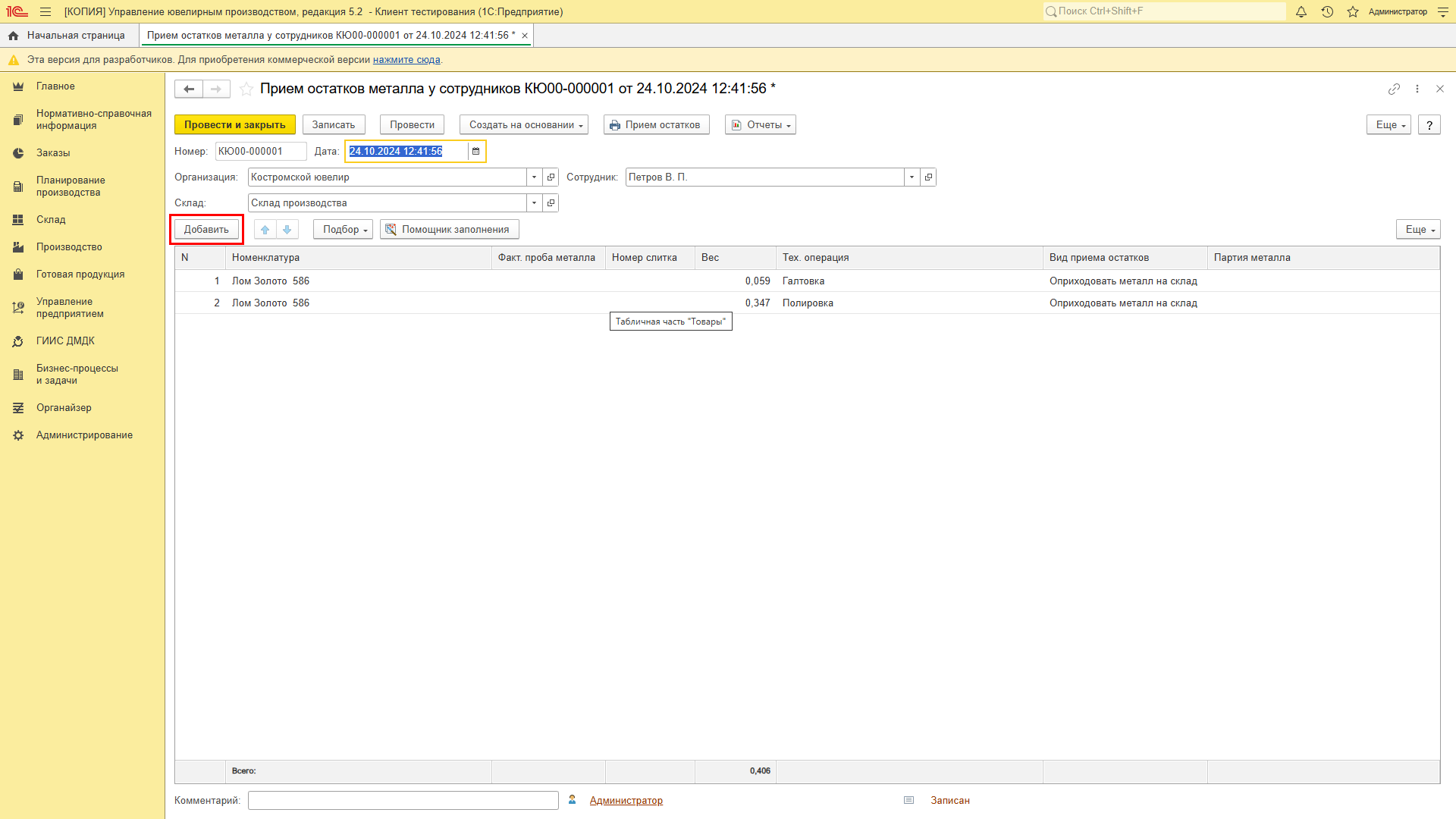The image size is (1456, 819).
Task: Click Провести button
Action: point(413,125)
